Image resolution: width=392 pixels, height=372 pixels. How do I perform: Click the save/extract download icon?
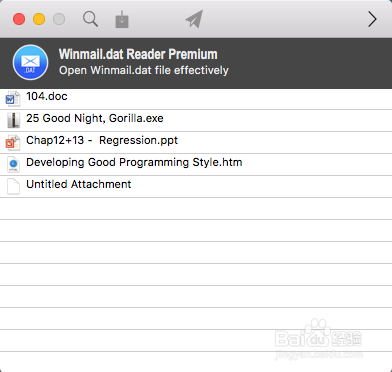(x=122, y=19)
